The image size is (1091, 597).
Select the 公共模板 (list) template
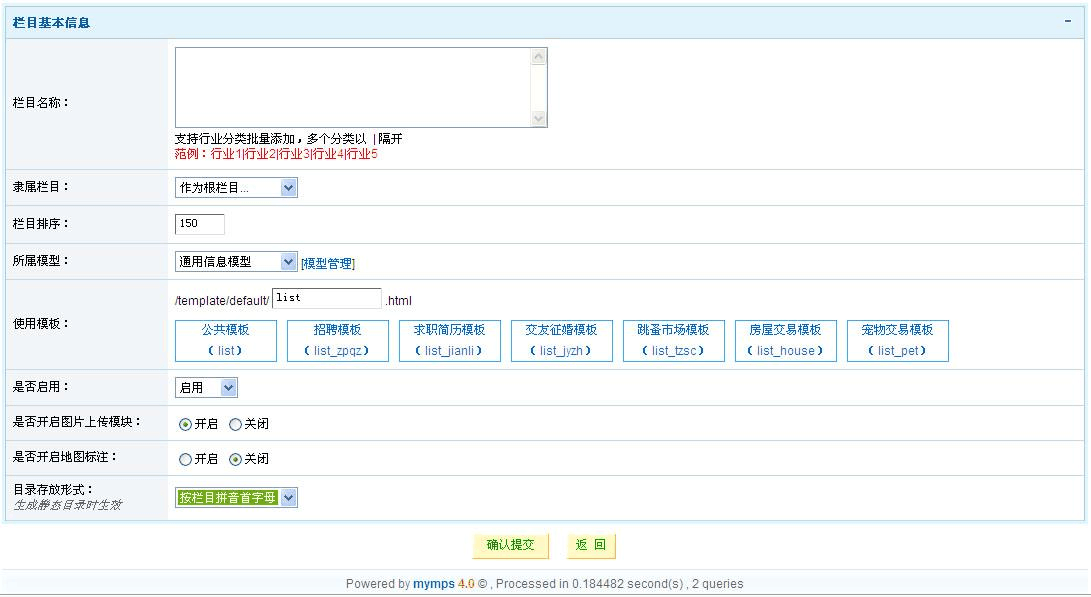[225, 341]
